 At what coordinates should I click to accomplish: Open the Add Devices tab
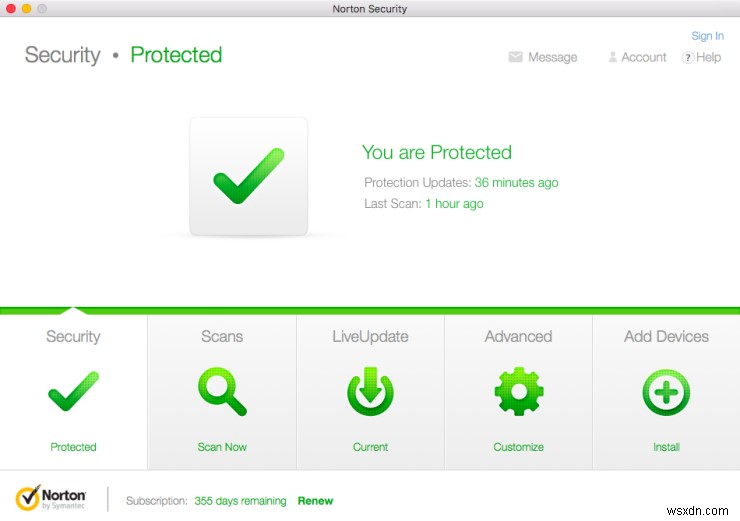click(666, 337)
